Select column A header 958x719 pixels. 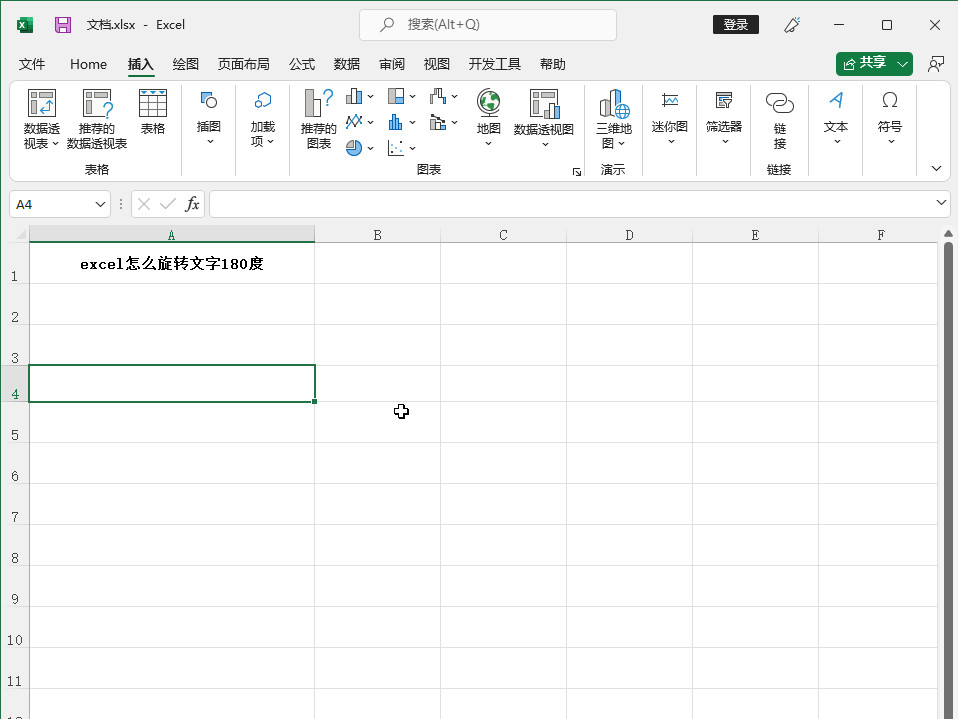[x=172, y=235]
